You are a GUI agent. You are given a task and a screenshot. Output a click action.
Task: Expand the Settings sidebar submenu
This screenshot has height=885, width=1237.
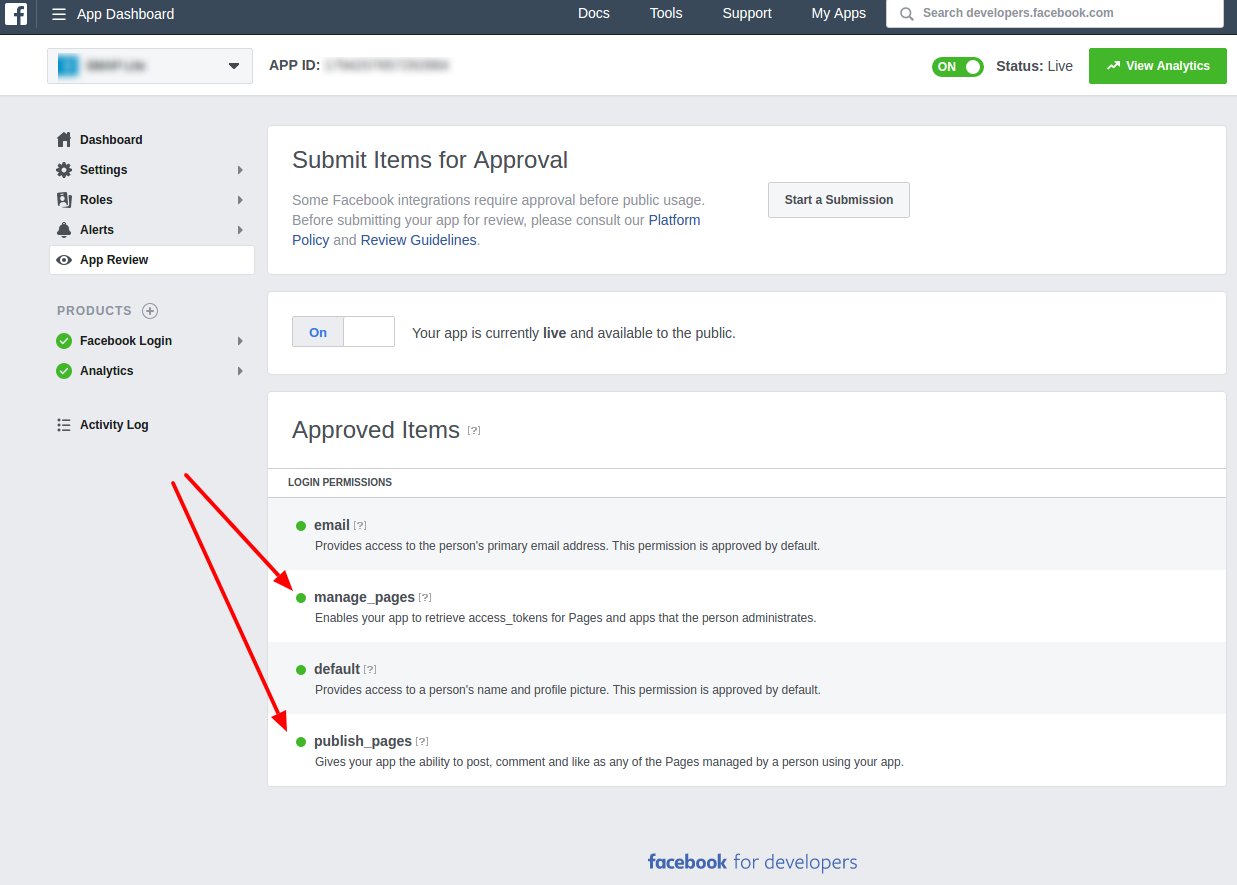tap(240, 170)
